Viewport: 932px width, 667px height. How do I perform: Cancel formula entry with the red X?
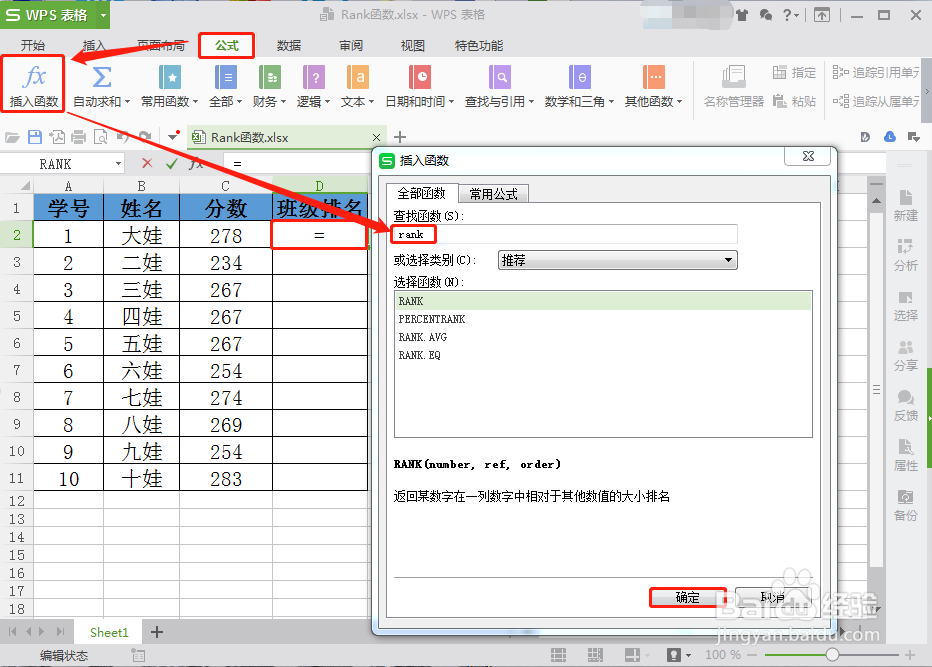coord(147,163)
